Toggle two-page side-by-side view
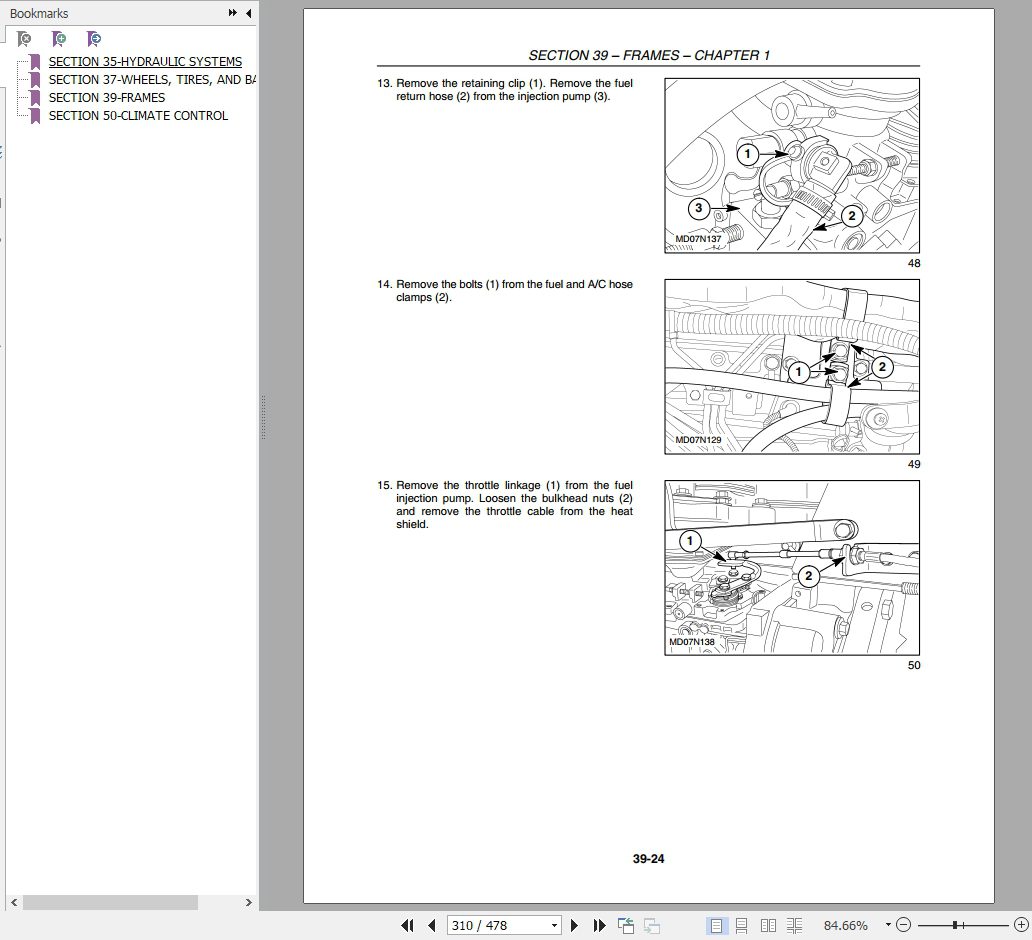 [768, 925]
